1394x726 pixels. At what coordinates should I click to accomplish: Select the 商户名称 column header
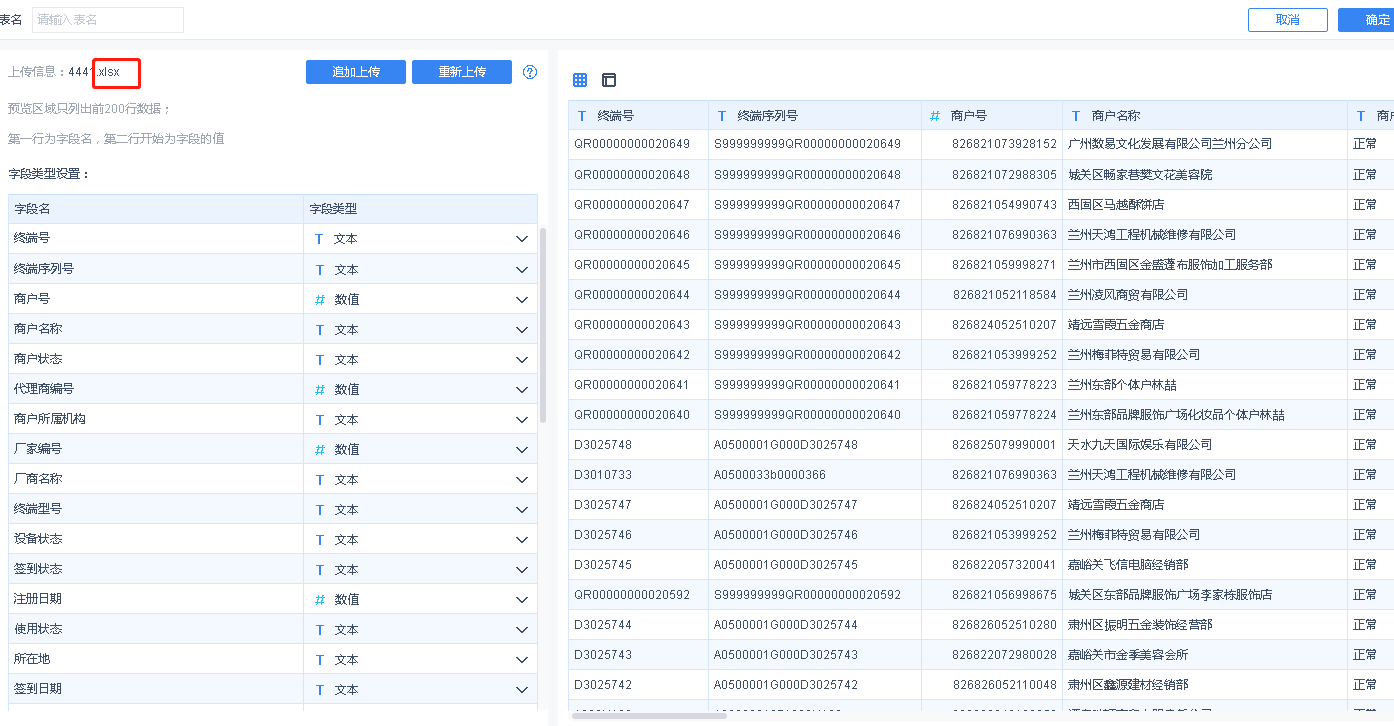click(1204, 115)
